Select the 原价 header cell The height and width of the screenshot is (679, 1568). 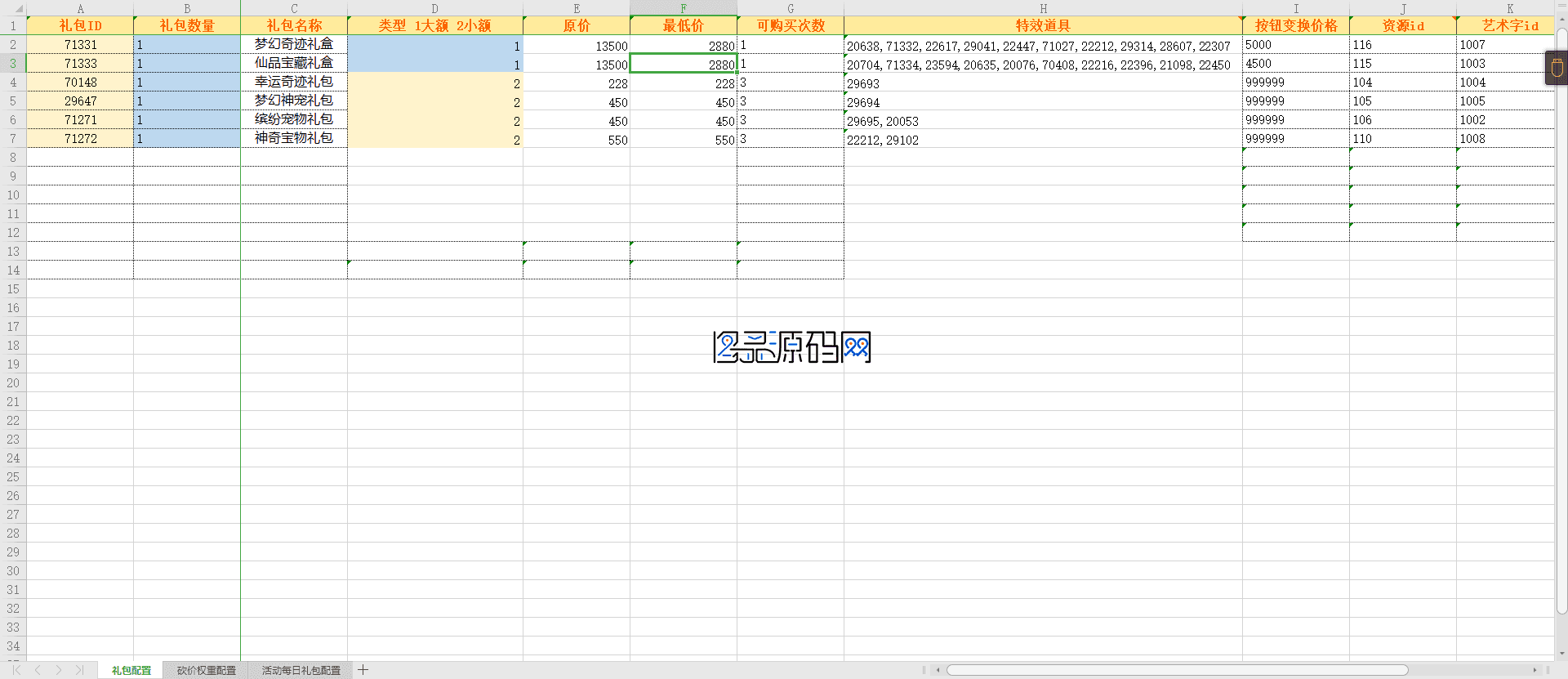[x=577, y=25]
